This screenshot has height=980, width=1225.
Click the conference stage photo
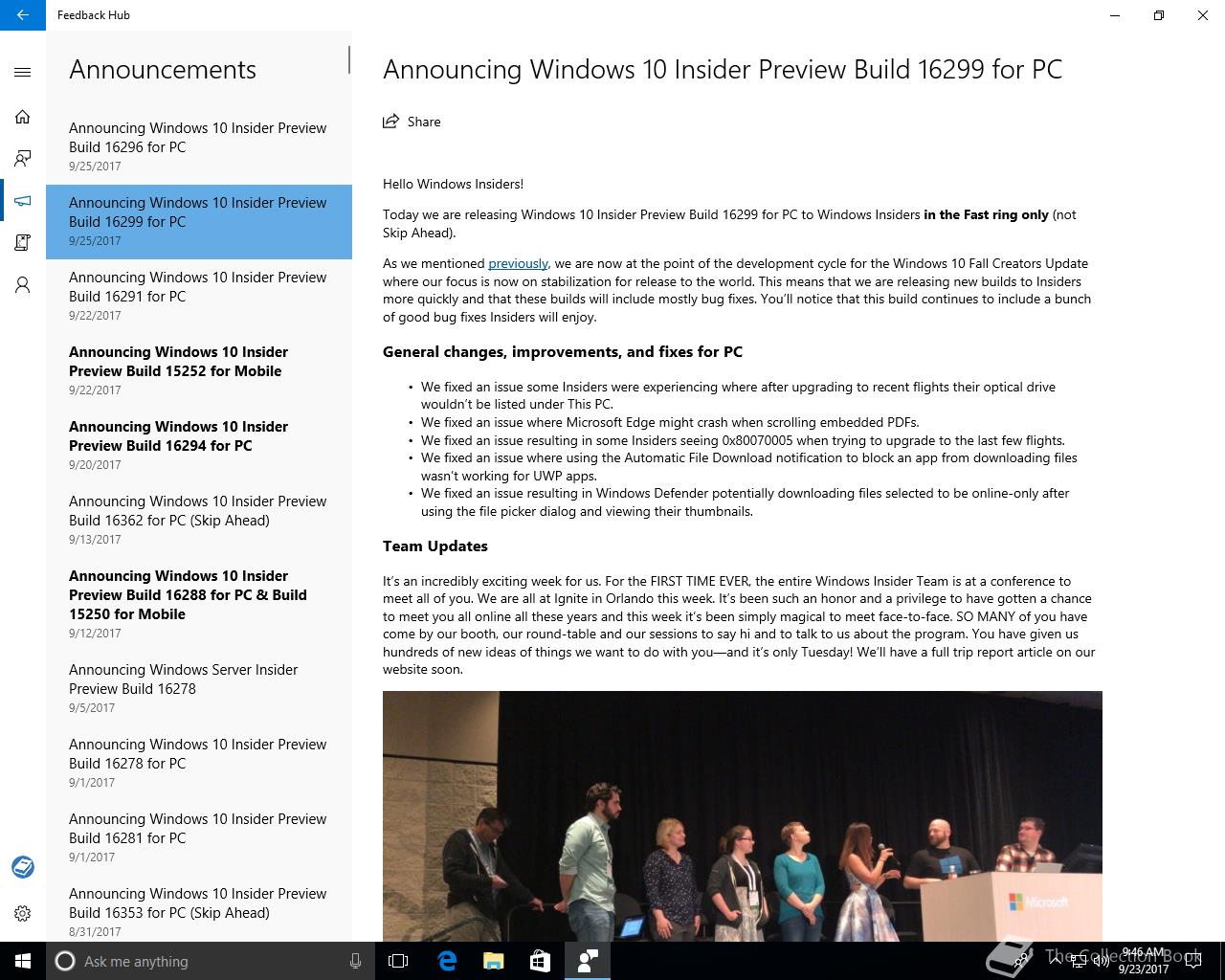click(743, 816)
